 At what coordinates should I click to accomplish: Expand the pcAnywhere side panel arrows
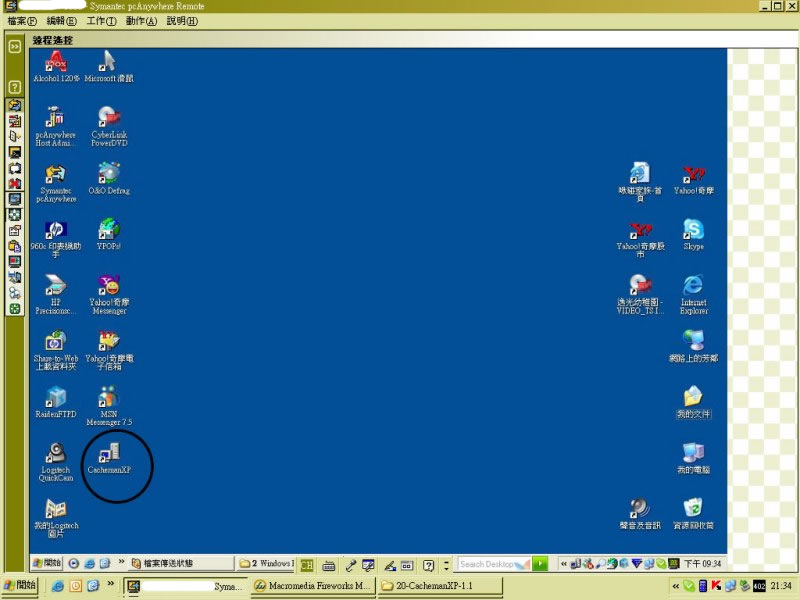(x=15, y=46)
